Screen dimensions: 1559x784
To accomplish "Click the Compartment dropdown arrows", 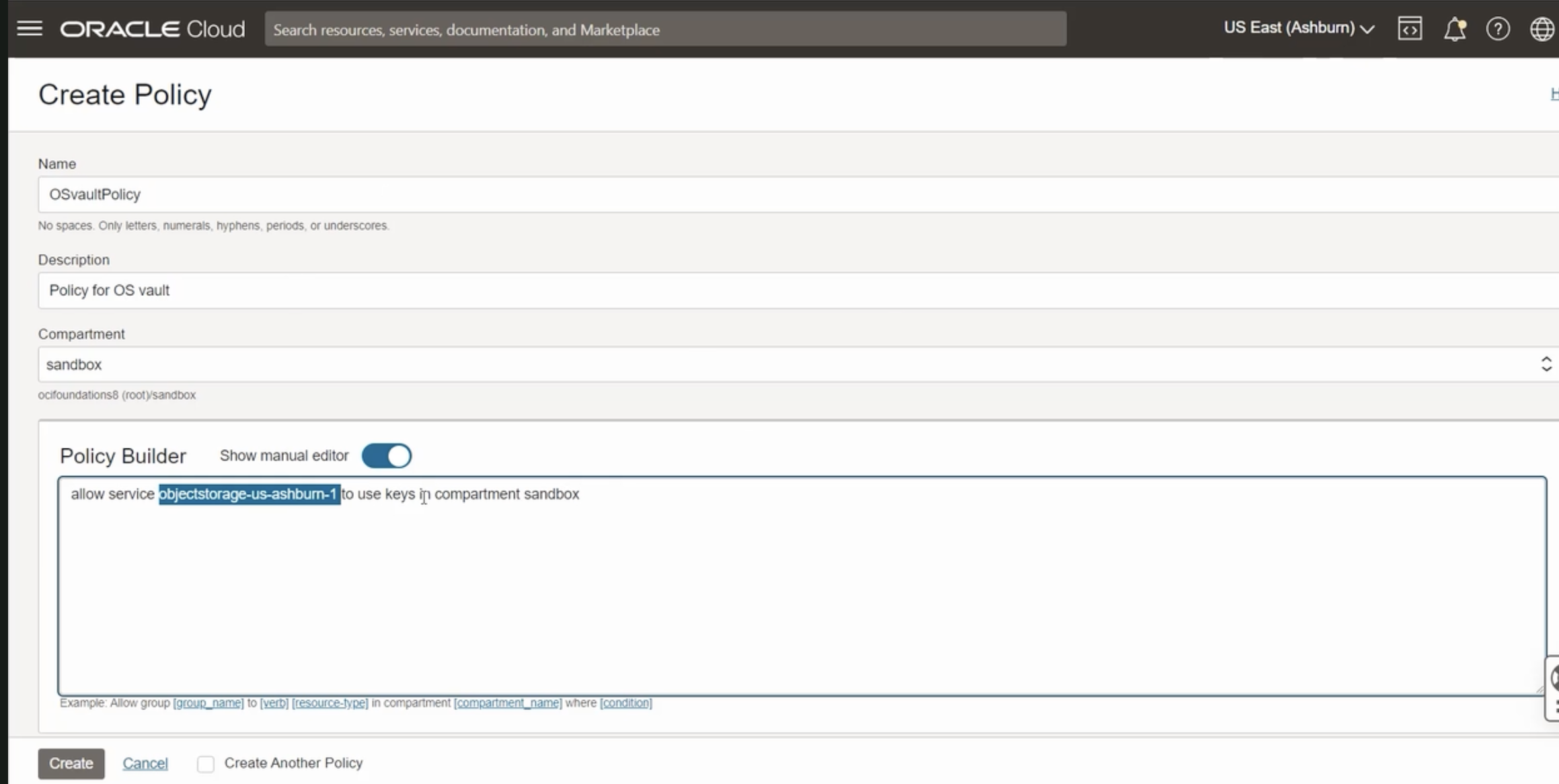I will pyautogui.click(x=1546, y=364).
